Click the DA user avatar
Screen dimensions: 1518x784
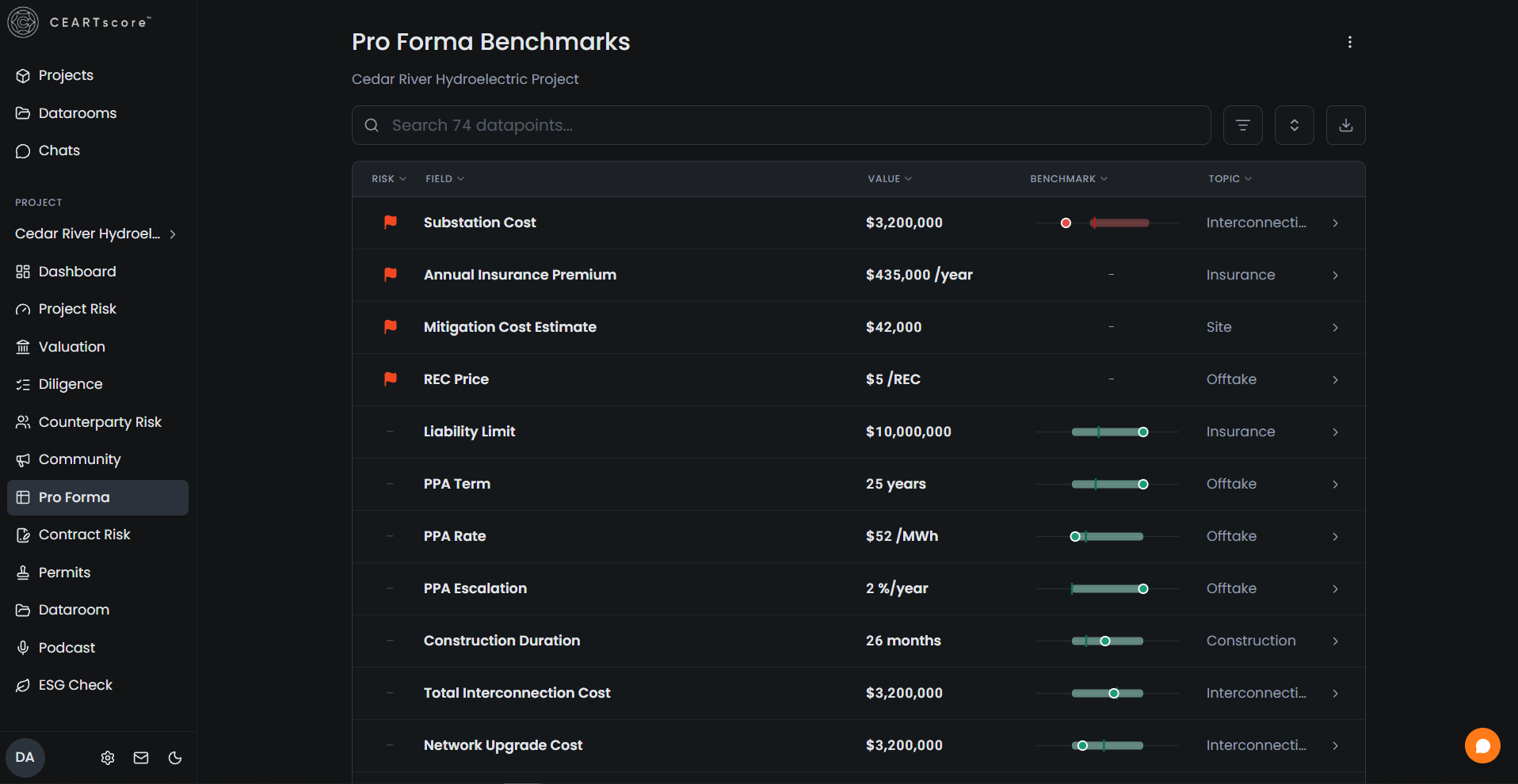point(25,757)
